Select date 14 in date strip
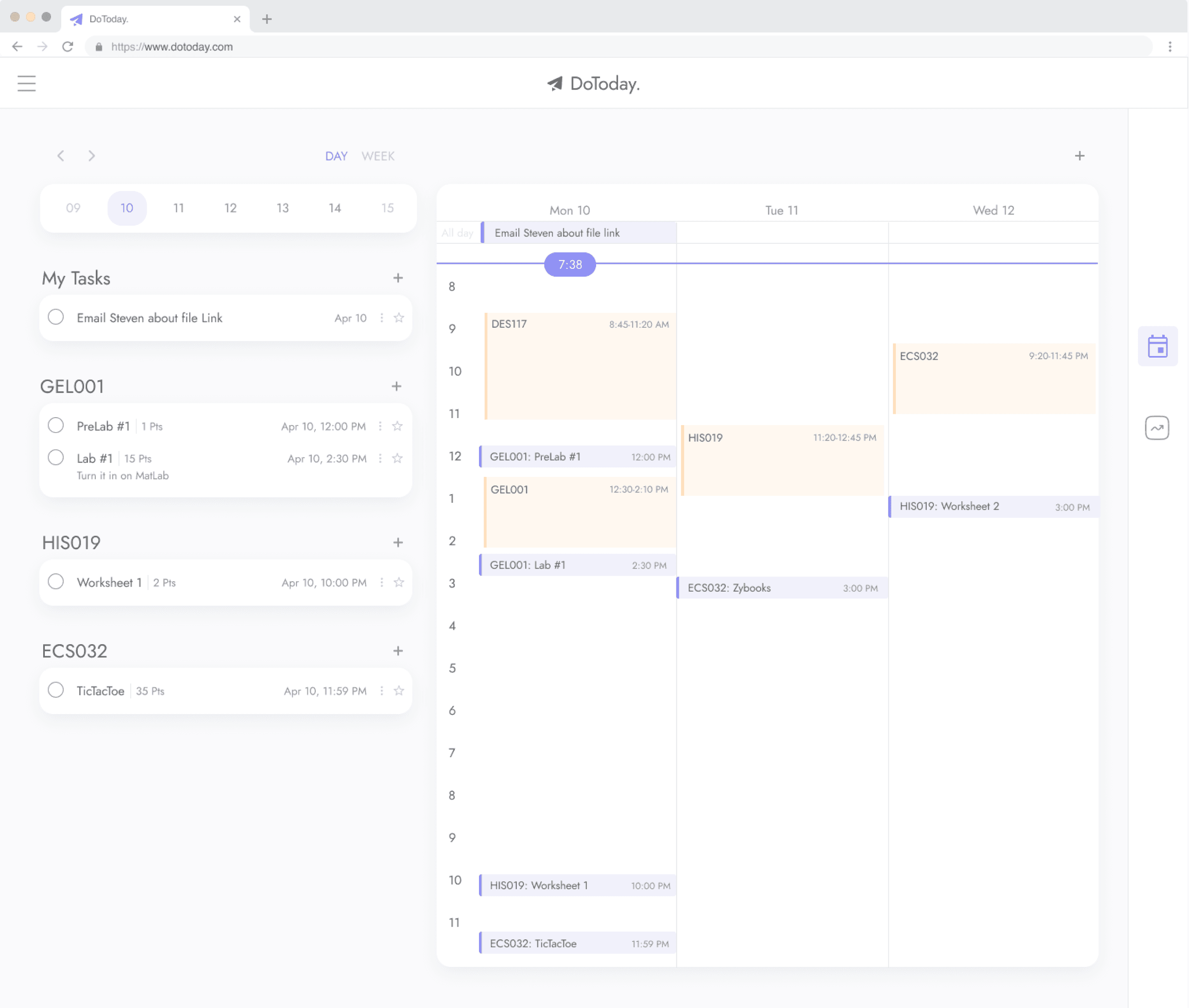 (335, 208)
